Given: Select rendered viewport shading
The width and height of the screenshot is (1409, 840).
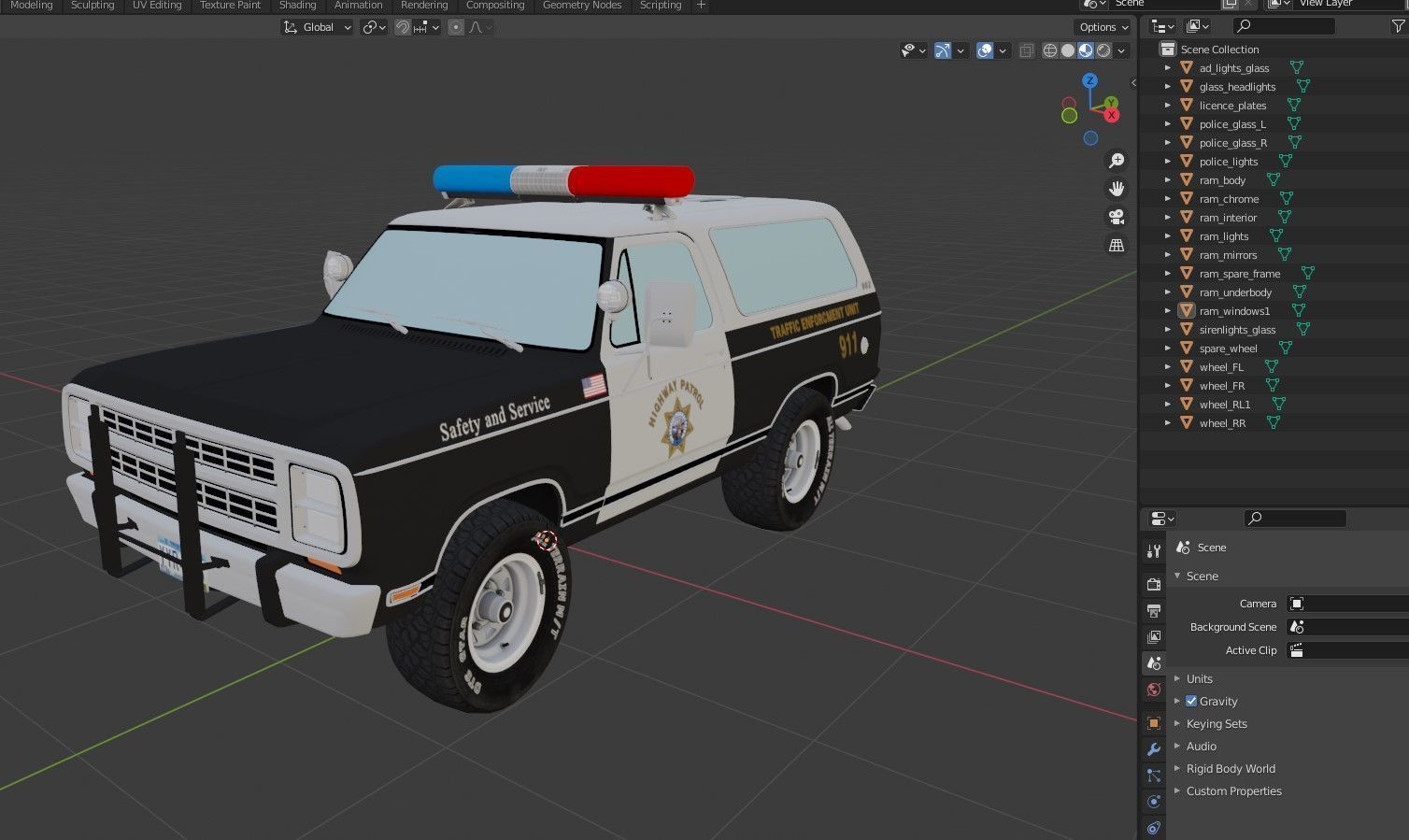Looking at the screenshot, I should [1103, 50].
